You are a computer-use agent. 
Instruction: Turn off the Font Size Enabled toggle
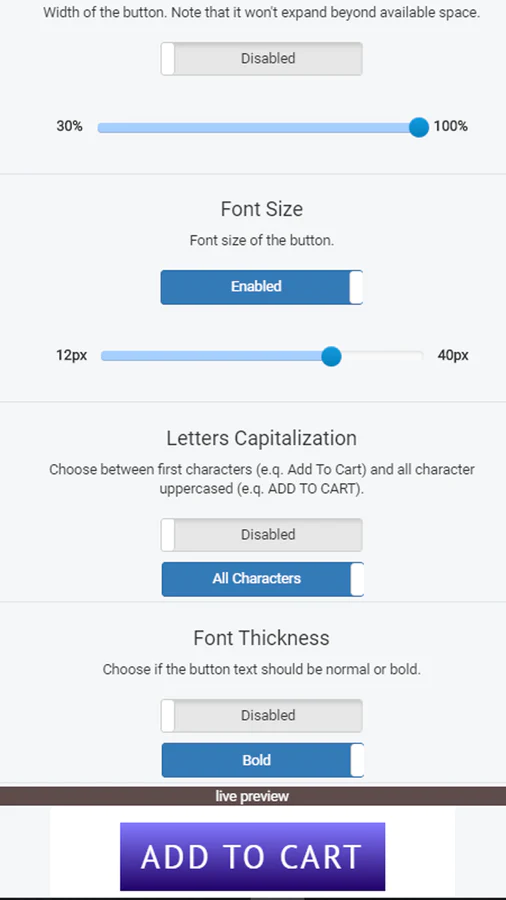click(262, 287)
